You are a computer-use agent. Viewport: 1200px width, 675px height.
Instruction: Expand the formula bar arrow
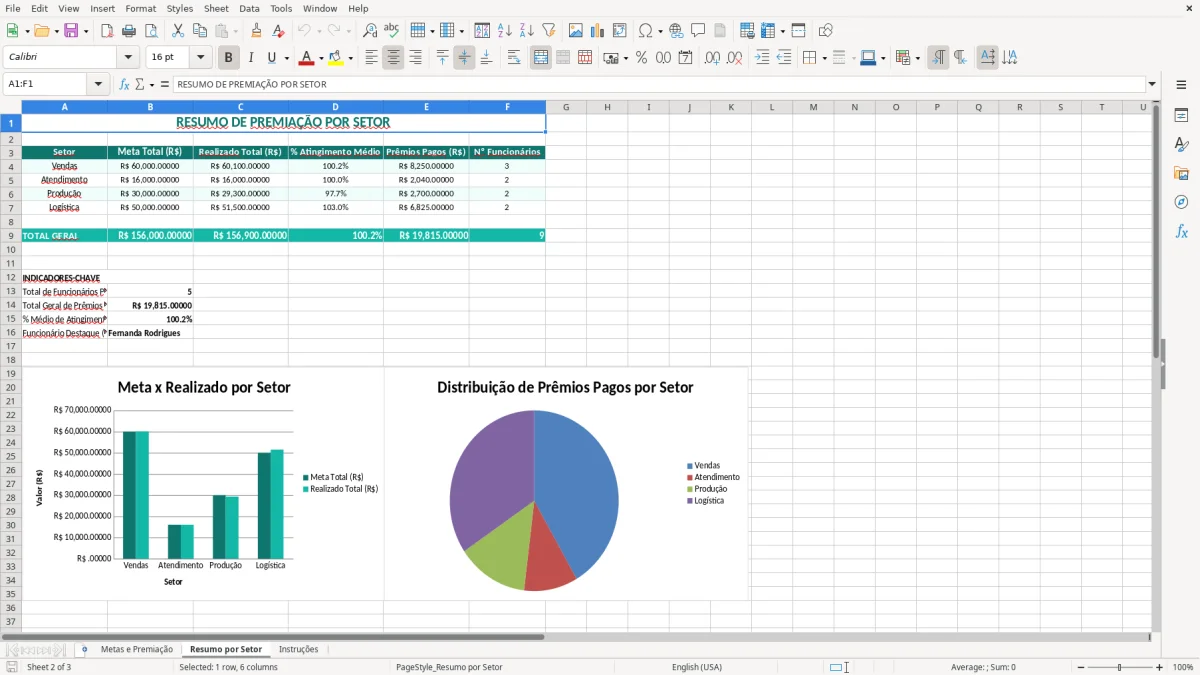1152,85
